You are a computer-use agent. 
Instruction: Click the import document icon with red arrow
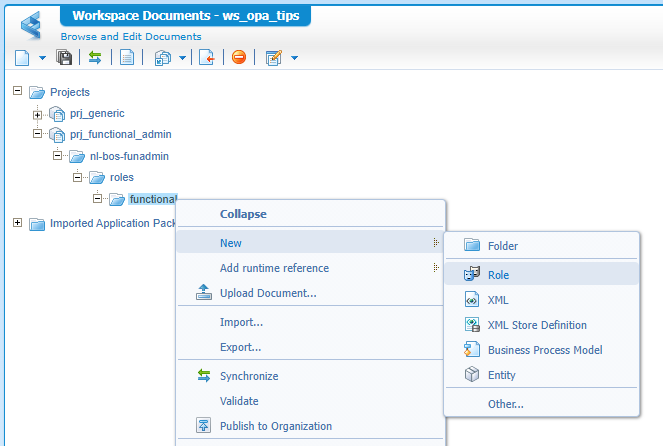pos(207,57)
